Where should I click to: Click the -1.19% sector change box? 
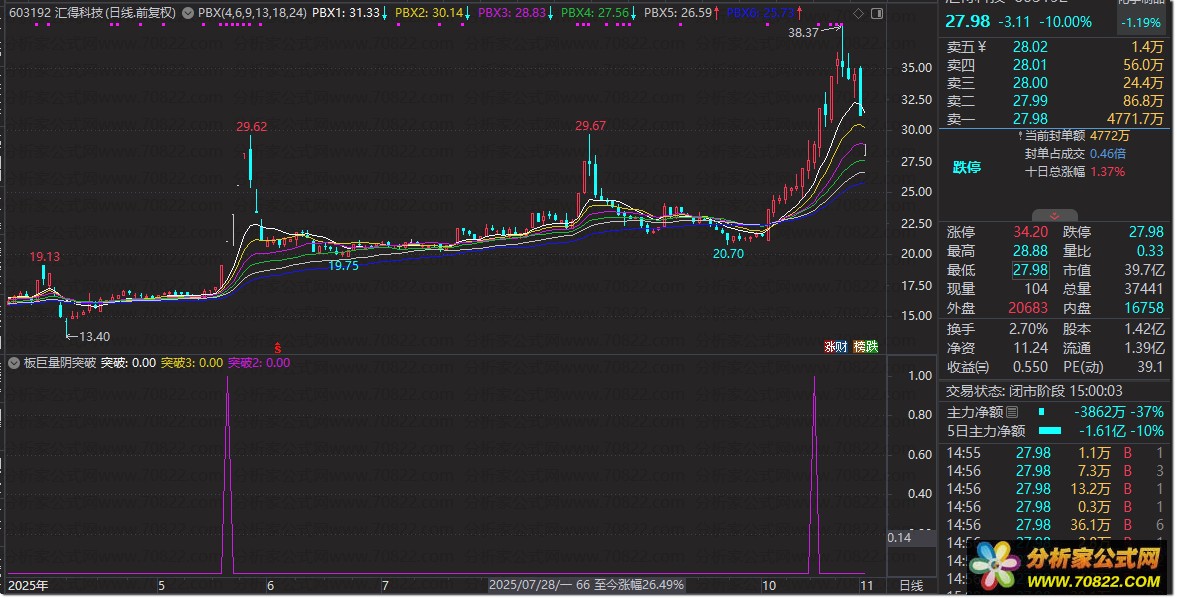pyautogui.click(x=1141, y=23)
